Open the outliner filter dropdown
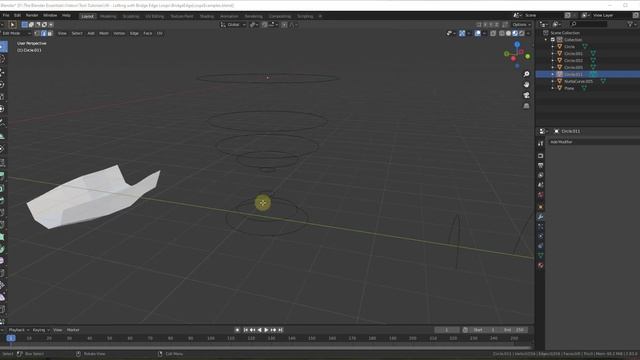The width and height of the screenshot is (640, 360). (631, 24)
